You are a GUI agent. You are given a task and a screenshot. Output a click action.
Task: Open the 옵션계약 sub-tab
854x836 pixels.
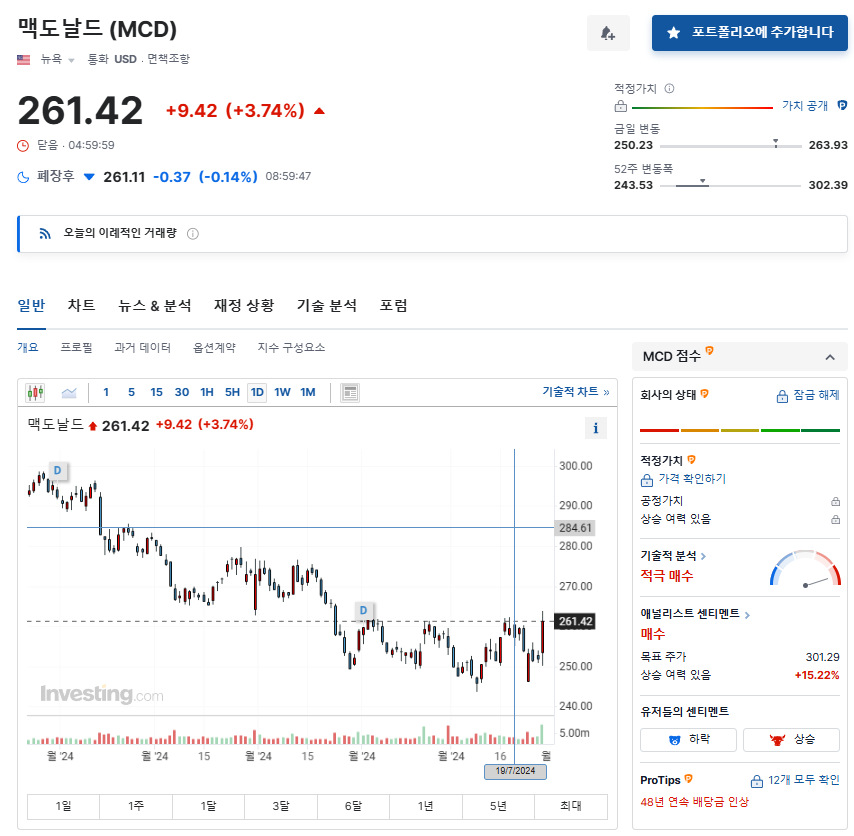[x=214, y=347]
